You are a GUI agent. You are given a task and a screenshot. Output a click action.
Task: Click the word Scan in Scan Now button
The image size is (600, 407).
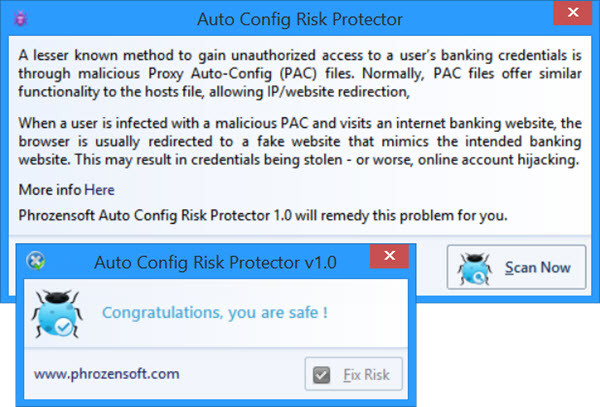[x=518, y=267]
